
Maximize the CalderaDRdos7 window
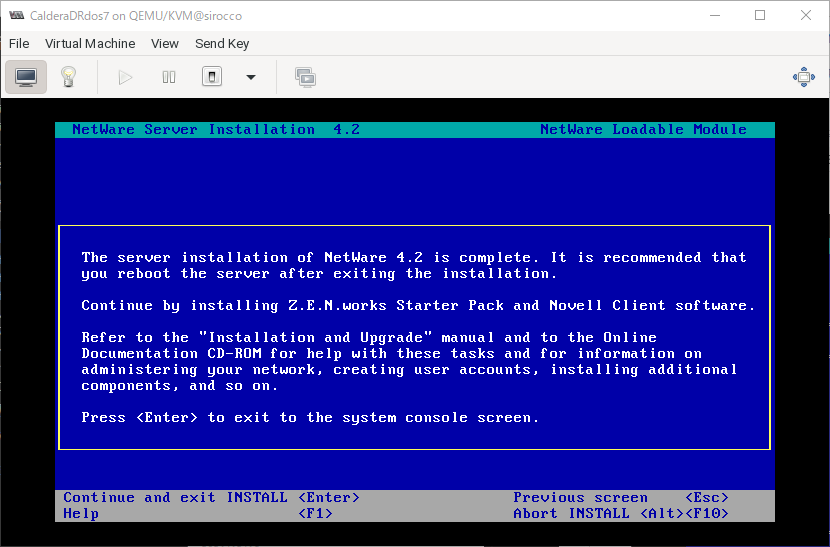760,15
